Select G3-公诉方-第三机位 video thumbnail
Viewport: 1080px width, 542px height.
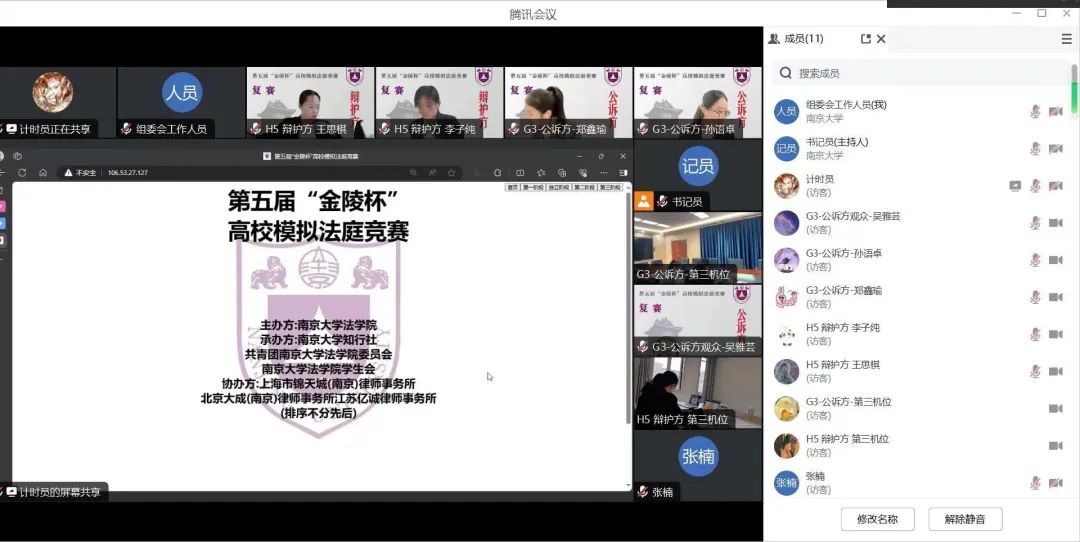[697, 247]
